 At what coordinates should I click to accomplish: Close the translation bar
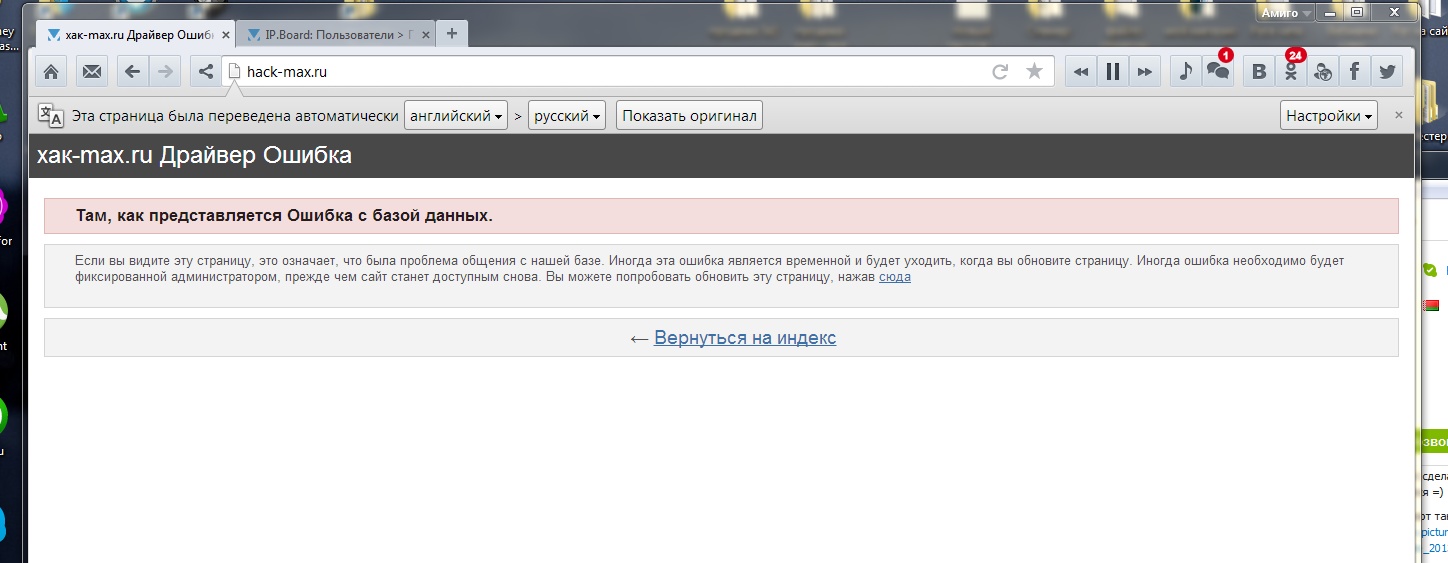[x=1399, y=115]
